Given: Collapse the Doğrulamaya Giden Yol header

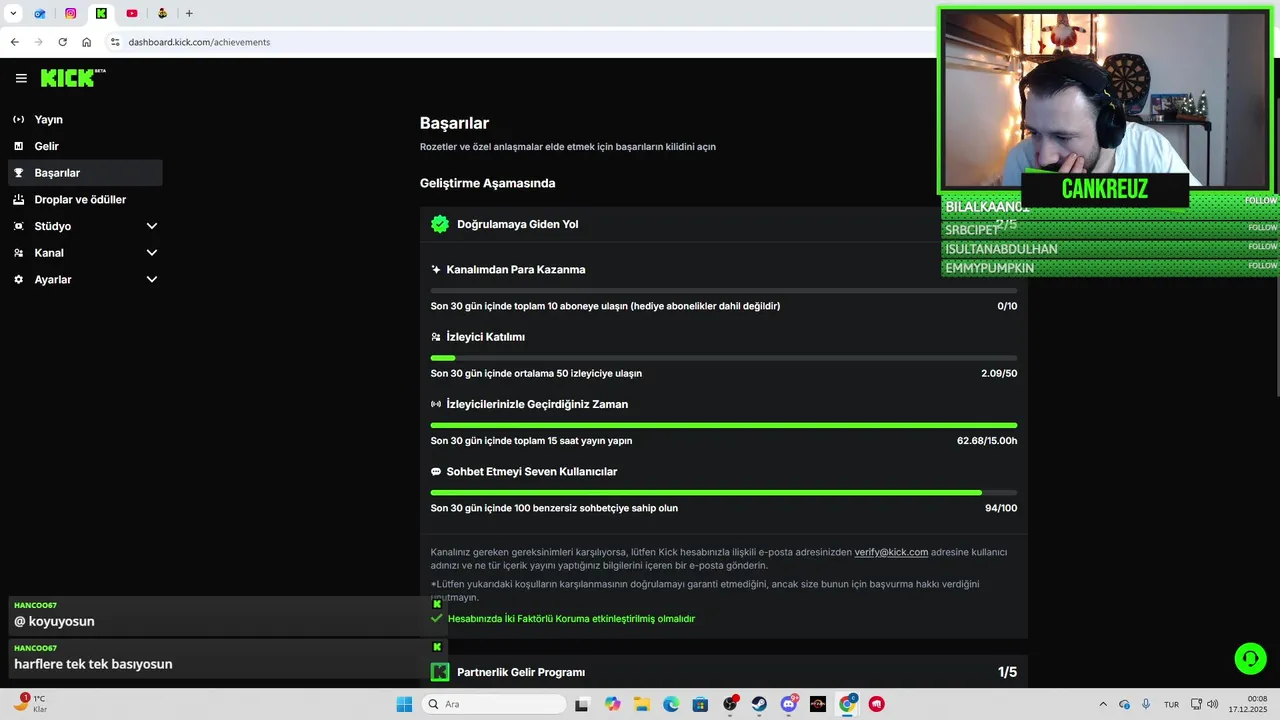Looking at the screenshot, I should click(724, 224).
